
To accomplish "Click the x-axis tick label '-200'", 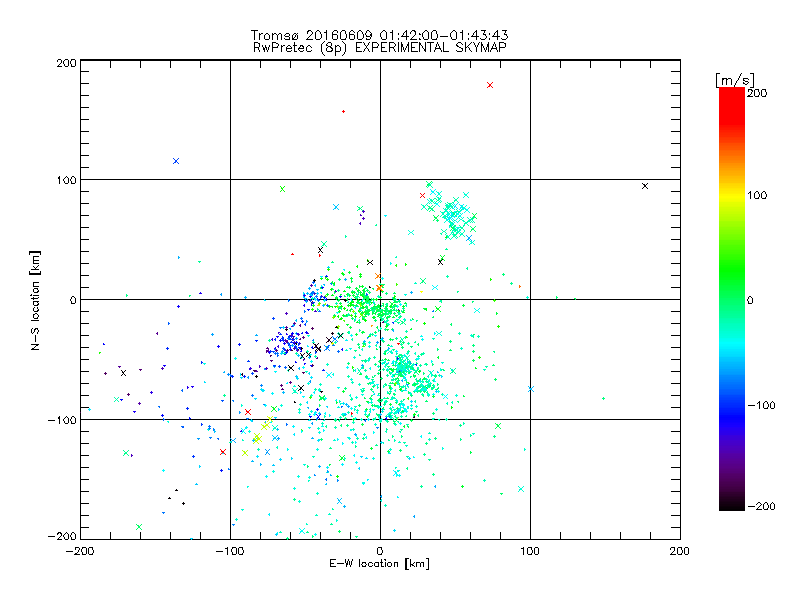I will 80,551.
